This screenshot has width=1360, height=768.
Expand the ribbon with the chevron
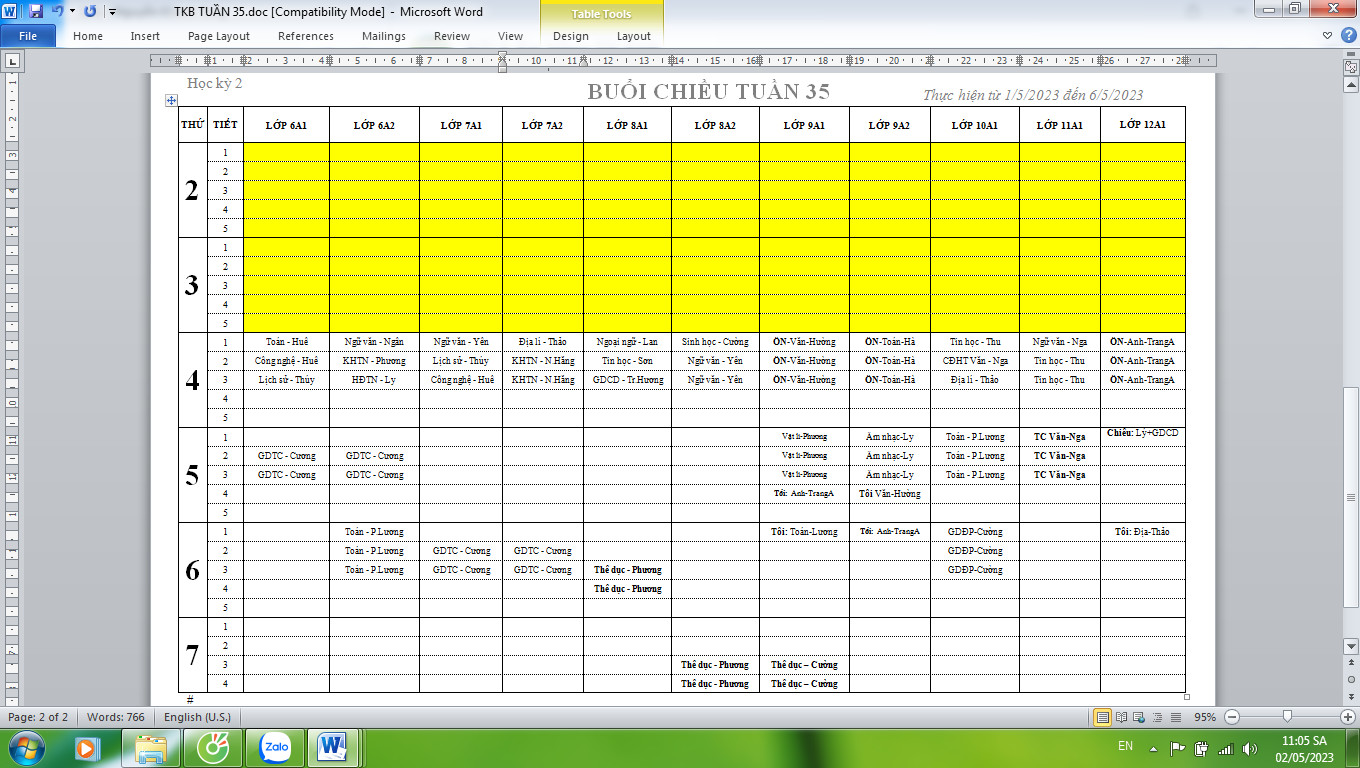(x=1327, y=36)
